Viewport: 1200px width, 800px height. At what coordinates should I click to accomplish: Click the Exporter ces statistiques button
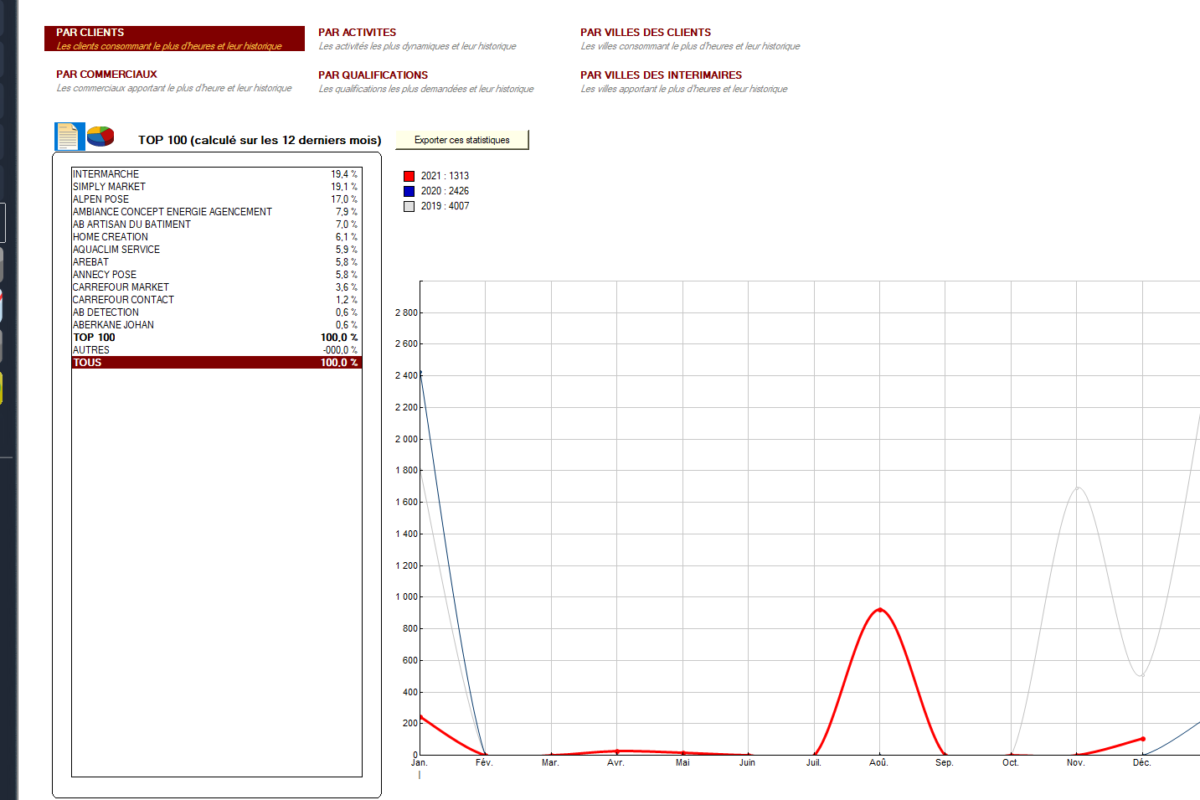point(462,140)
